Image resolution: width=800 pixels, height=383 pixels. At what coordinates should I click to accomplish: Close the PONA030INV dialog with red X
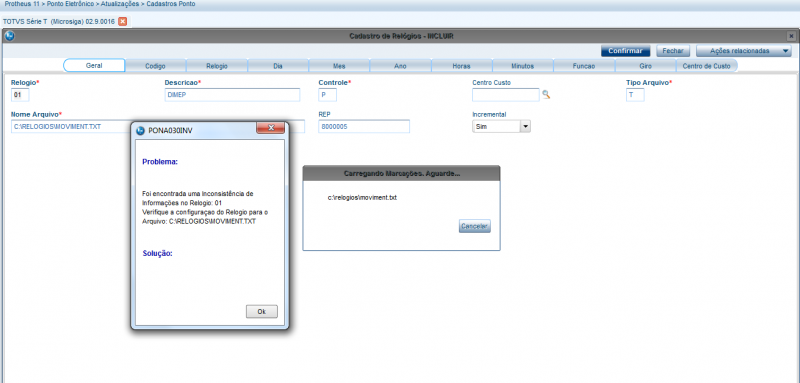(x=270, y=128)
